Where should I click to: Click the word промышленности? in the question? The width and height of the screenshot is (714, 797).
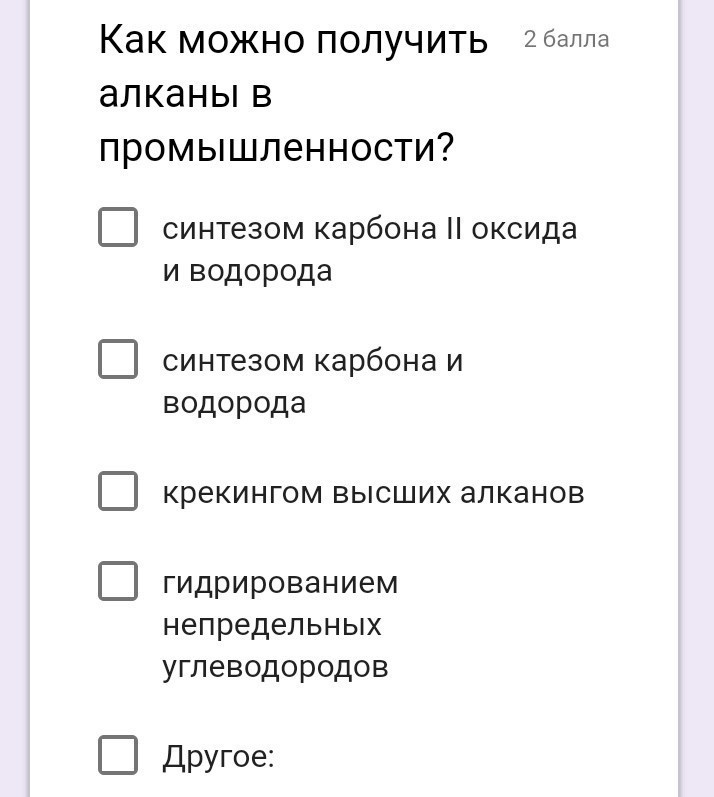click(276, 149)
